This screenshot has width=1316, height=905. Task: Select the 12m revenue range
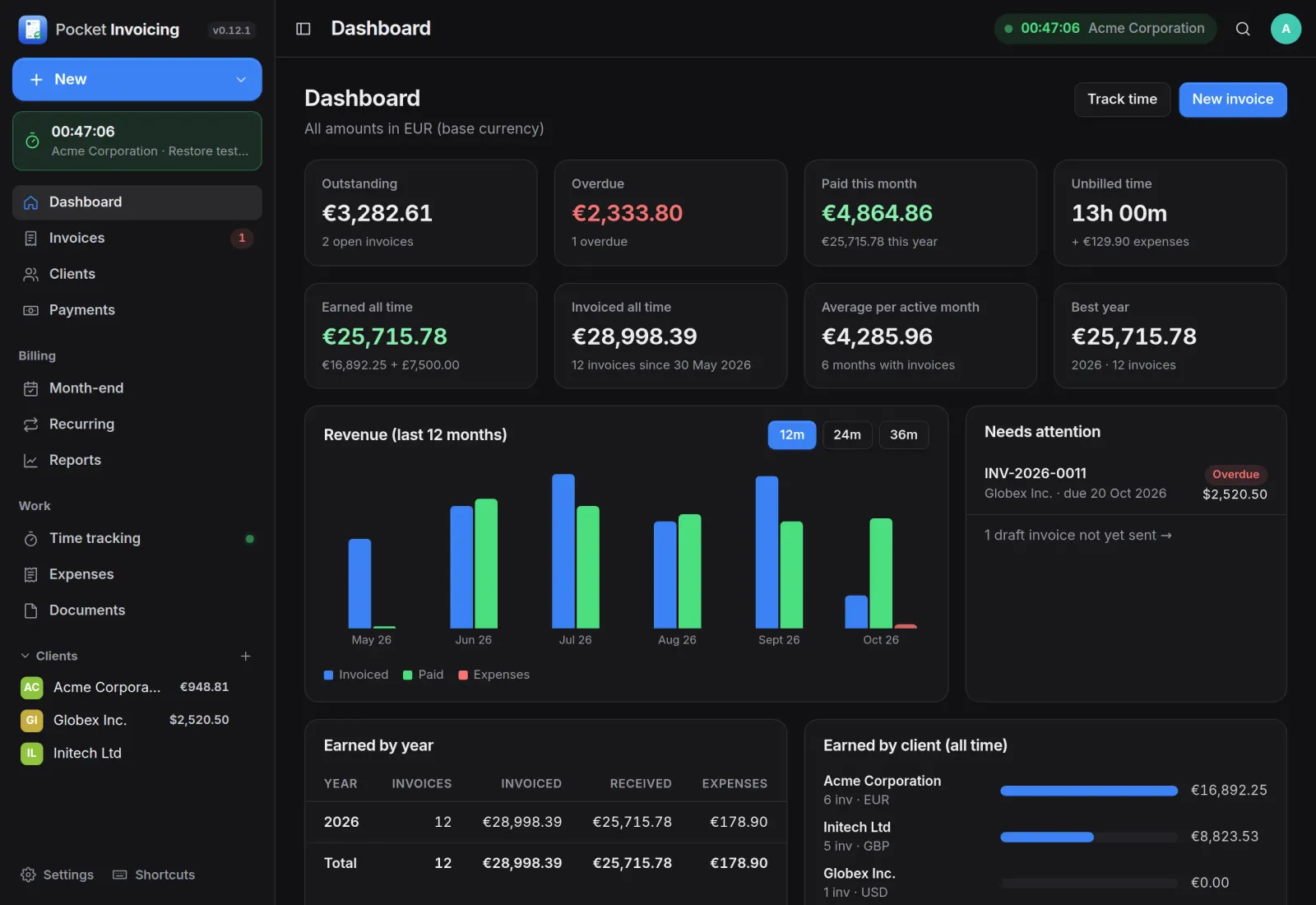(x=791, y=434)
